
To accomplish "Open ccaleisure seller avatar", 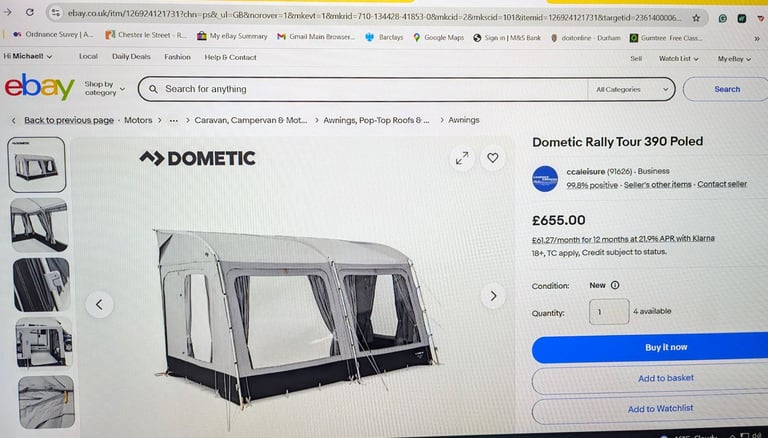I will click(545, 179).
